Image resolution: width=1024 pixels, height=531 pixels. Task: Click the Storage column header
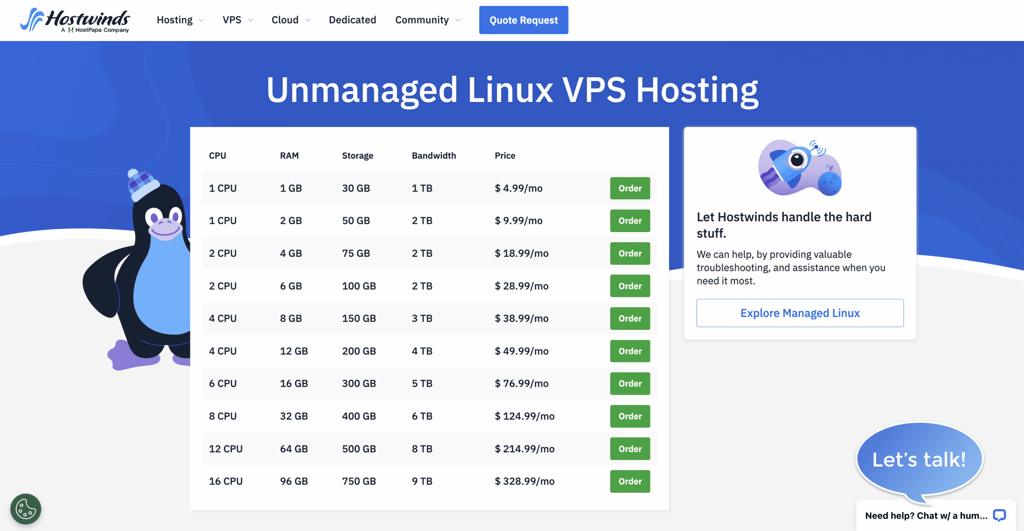(358, 155)
